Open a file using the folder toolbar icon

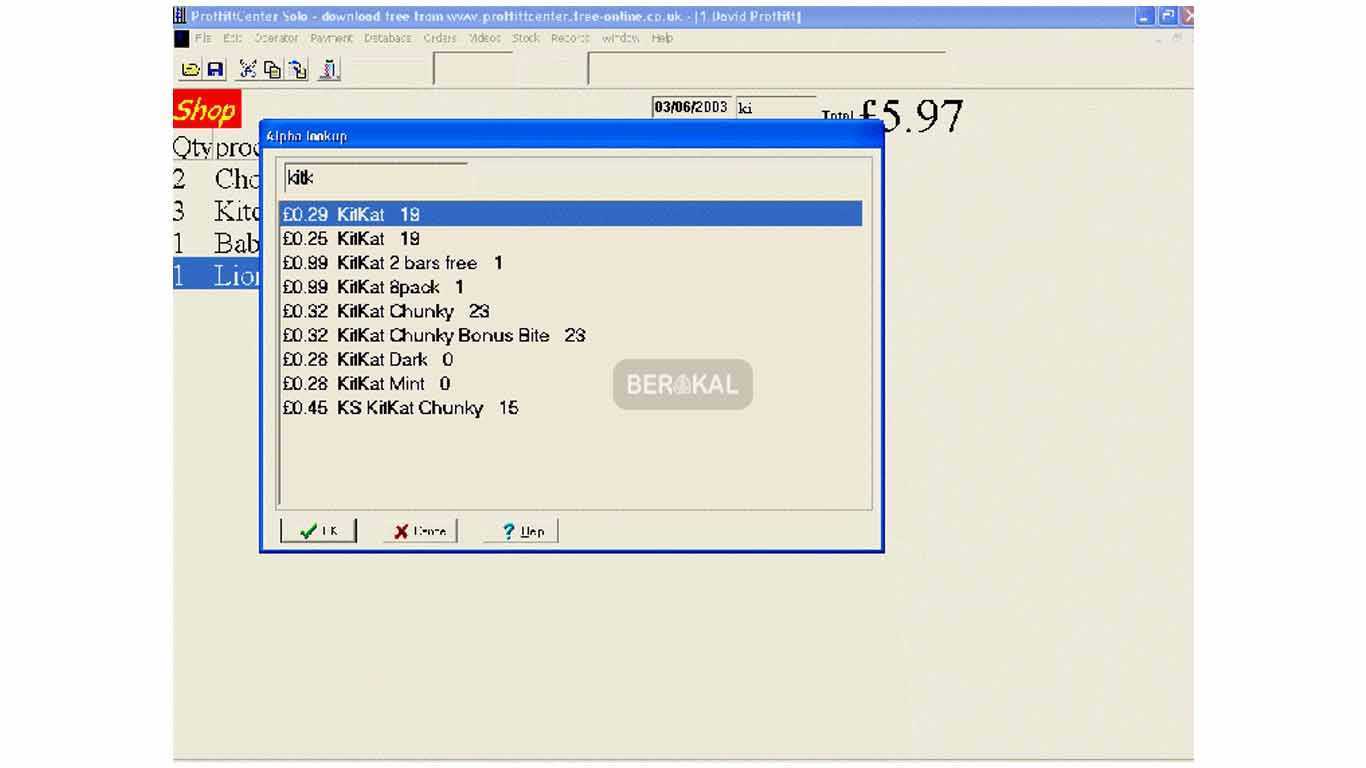coord(192,69)
